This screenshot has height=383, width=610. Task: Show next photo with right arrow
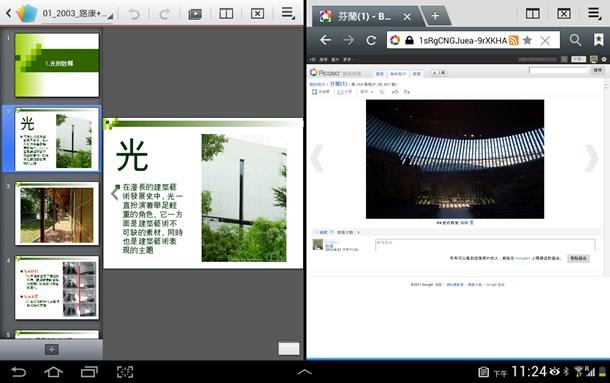tap(591, 158)
